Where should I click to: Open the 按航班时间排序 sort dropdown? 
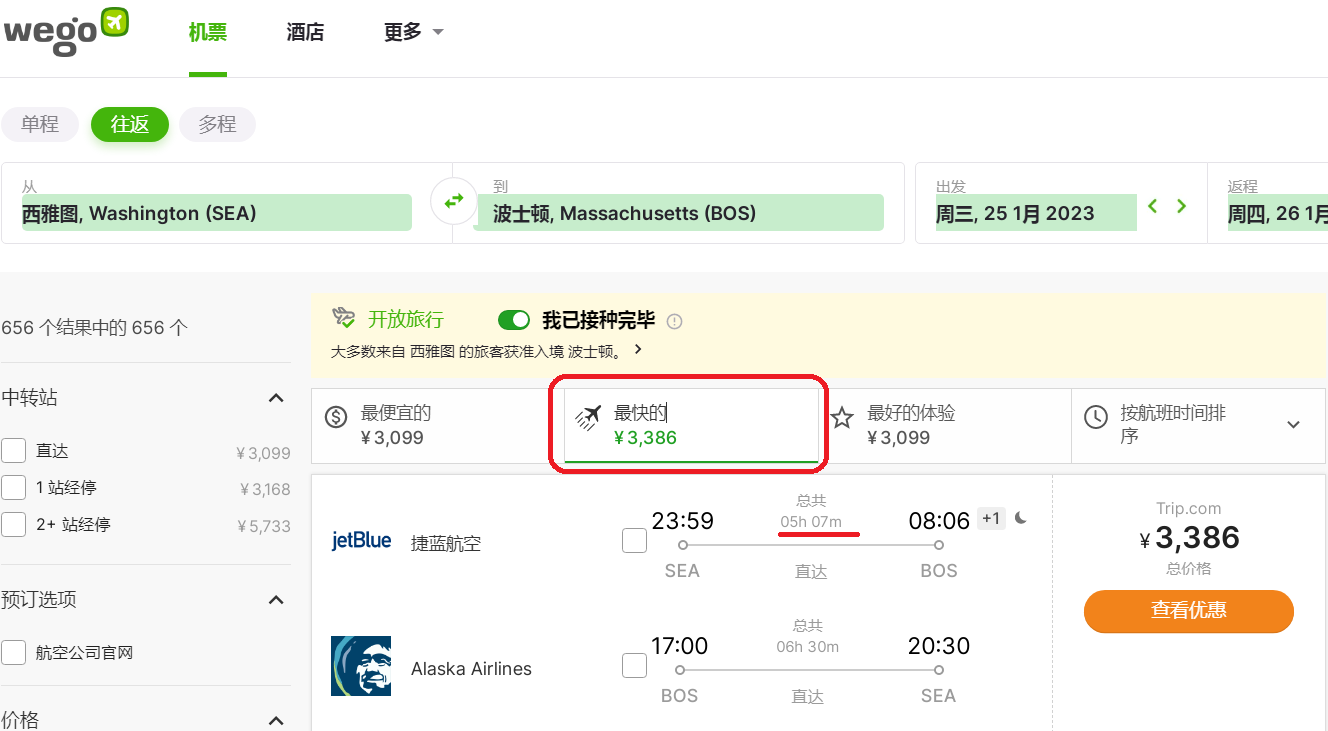[x=1198, y=425]
